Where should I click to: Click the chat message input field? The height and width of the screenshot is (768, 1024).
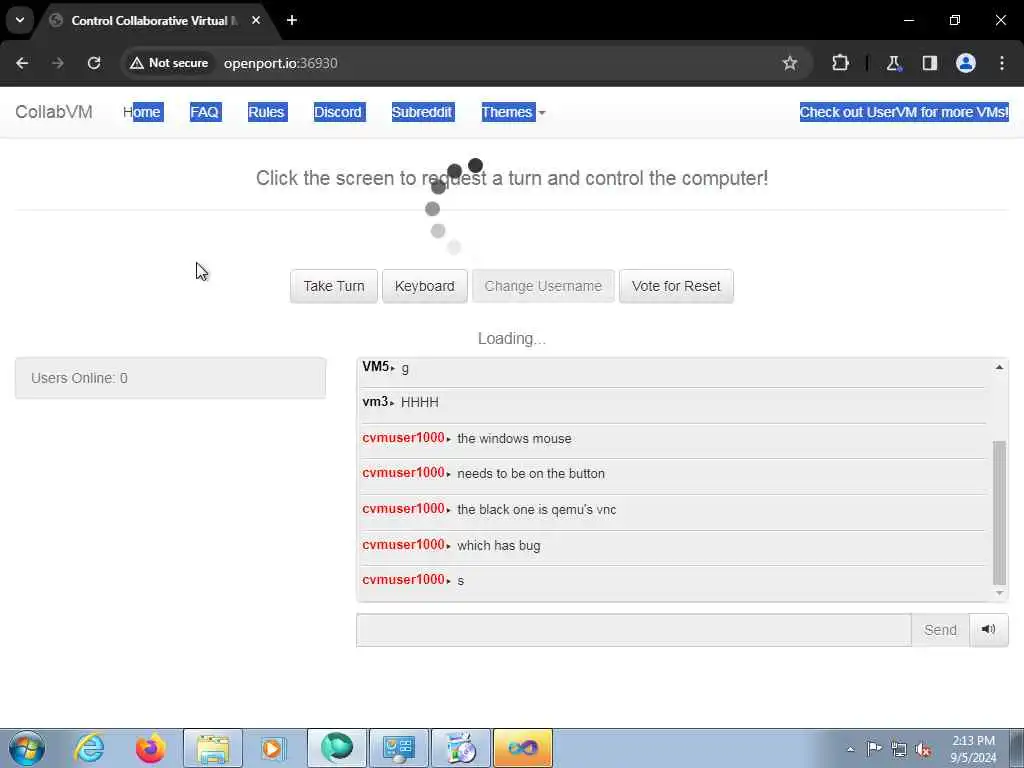633,630
